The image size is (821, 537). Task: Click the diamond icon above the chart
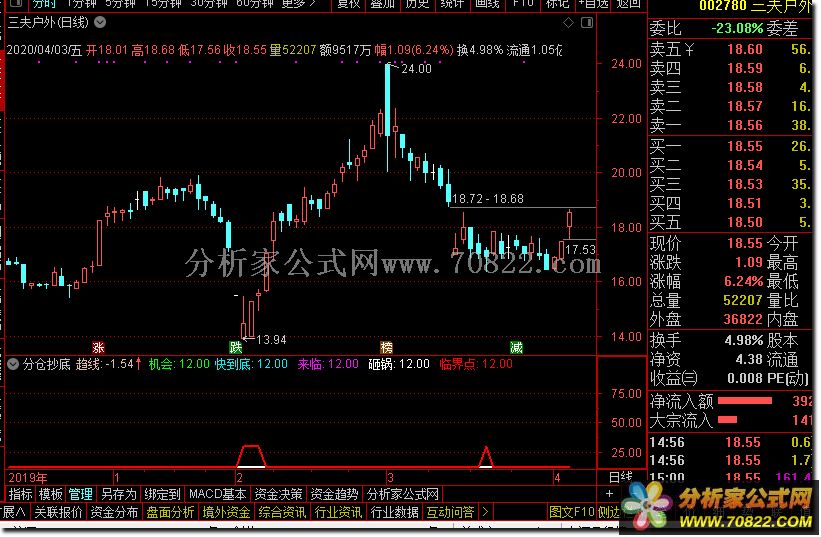pos(568,22)
